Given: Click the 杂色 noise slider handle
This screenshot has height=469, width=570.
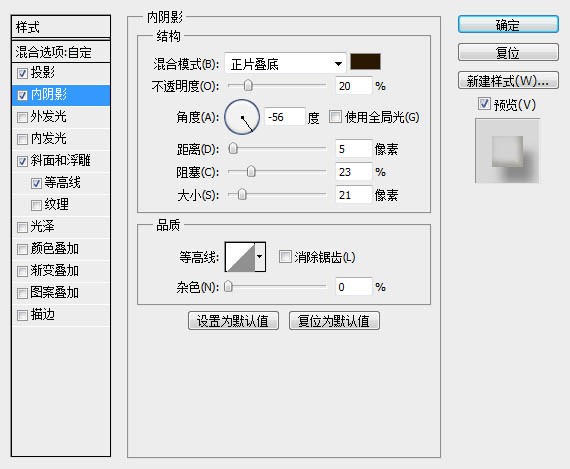Looking at the screenshot, I should pyautogui.click(x=228, y=286).
